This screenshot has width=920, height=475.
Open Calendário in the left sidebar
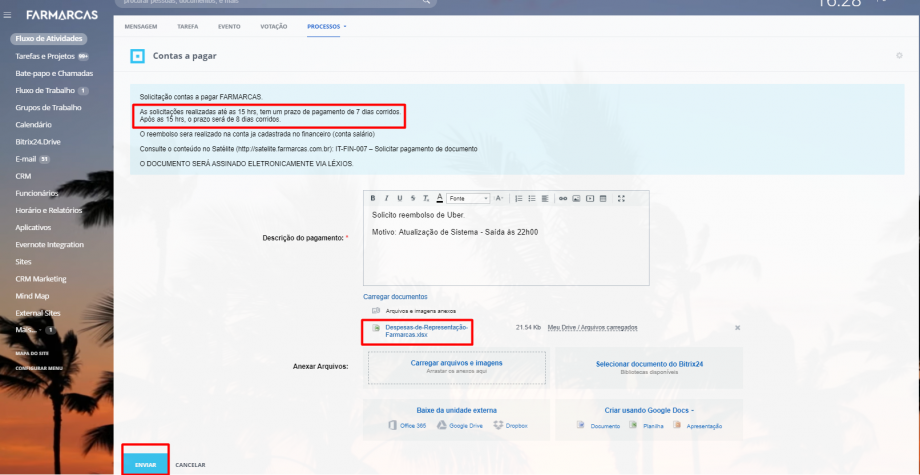point(34,124)
